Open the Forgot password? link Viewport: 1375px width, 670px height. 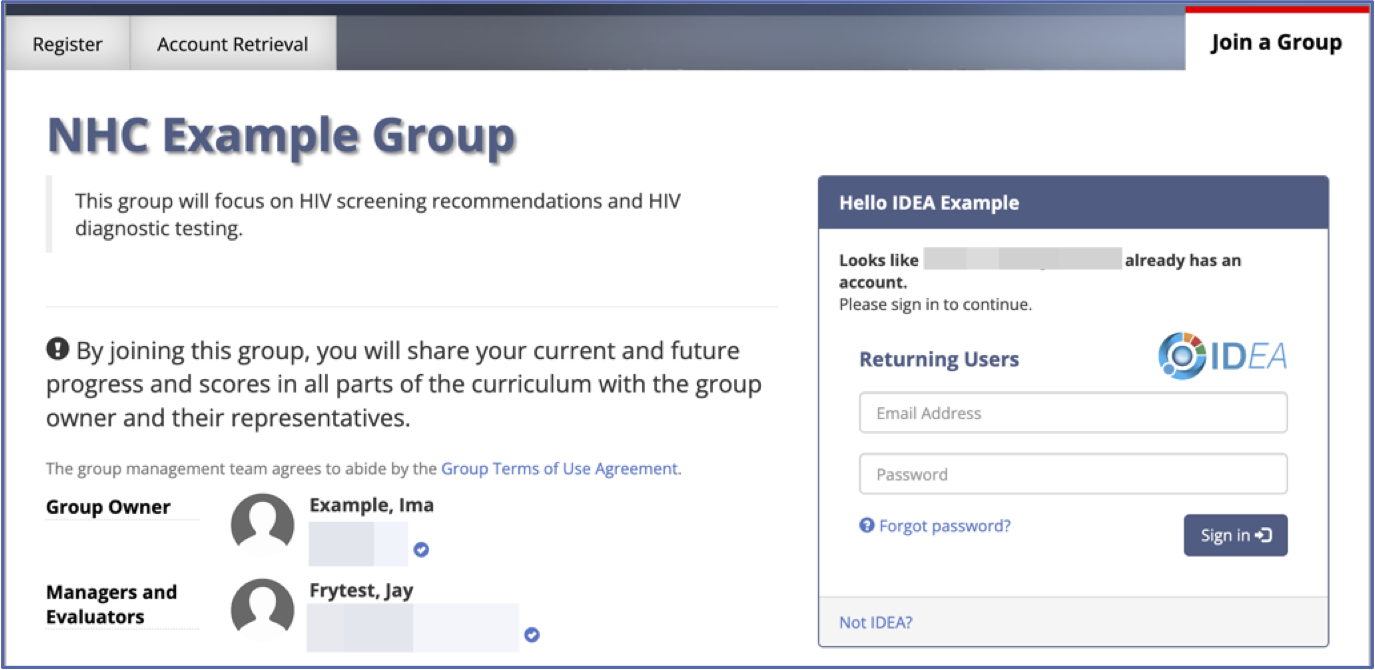click(x=945, y=525)
